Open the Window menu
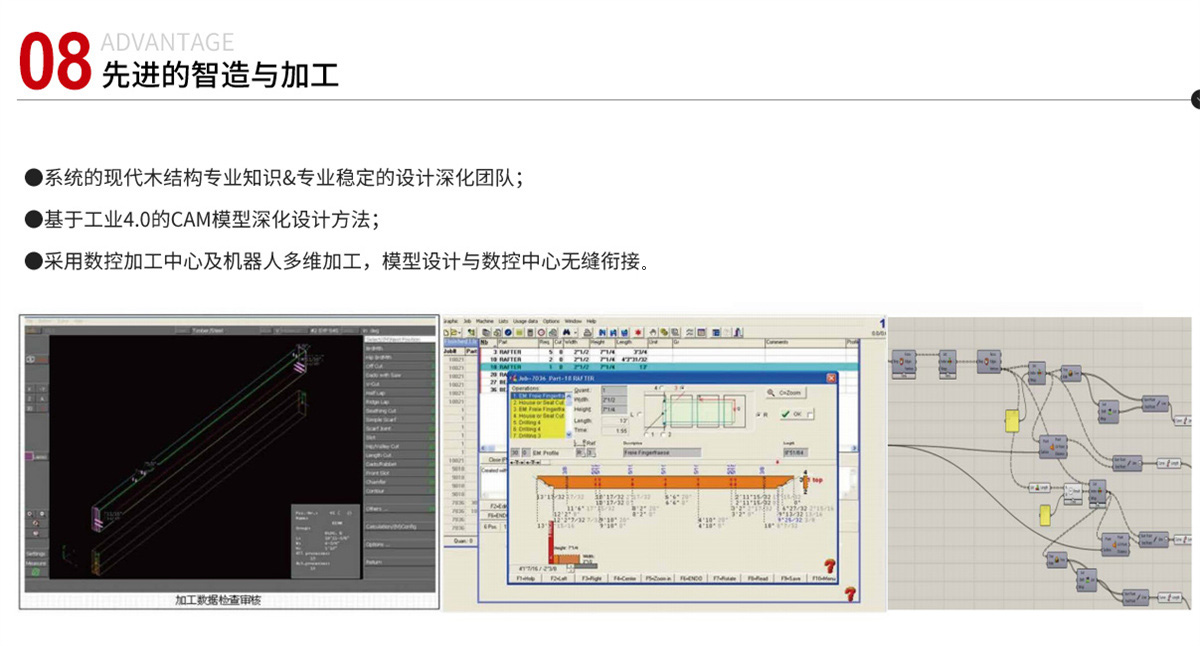The image size is (1200, 646). (x=573, y=321)
